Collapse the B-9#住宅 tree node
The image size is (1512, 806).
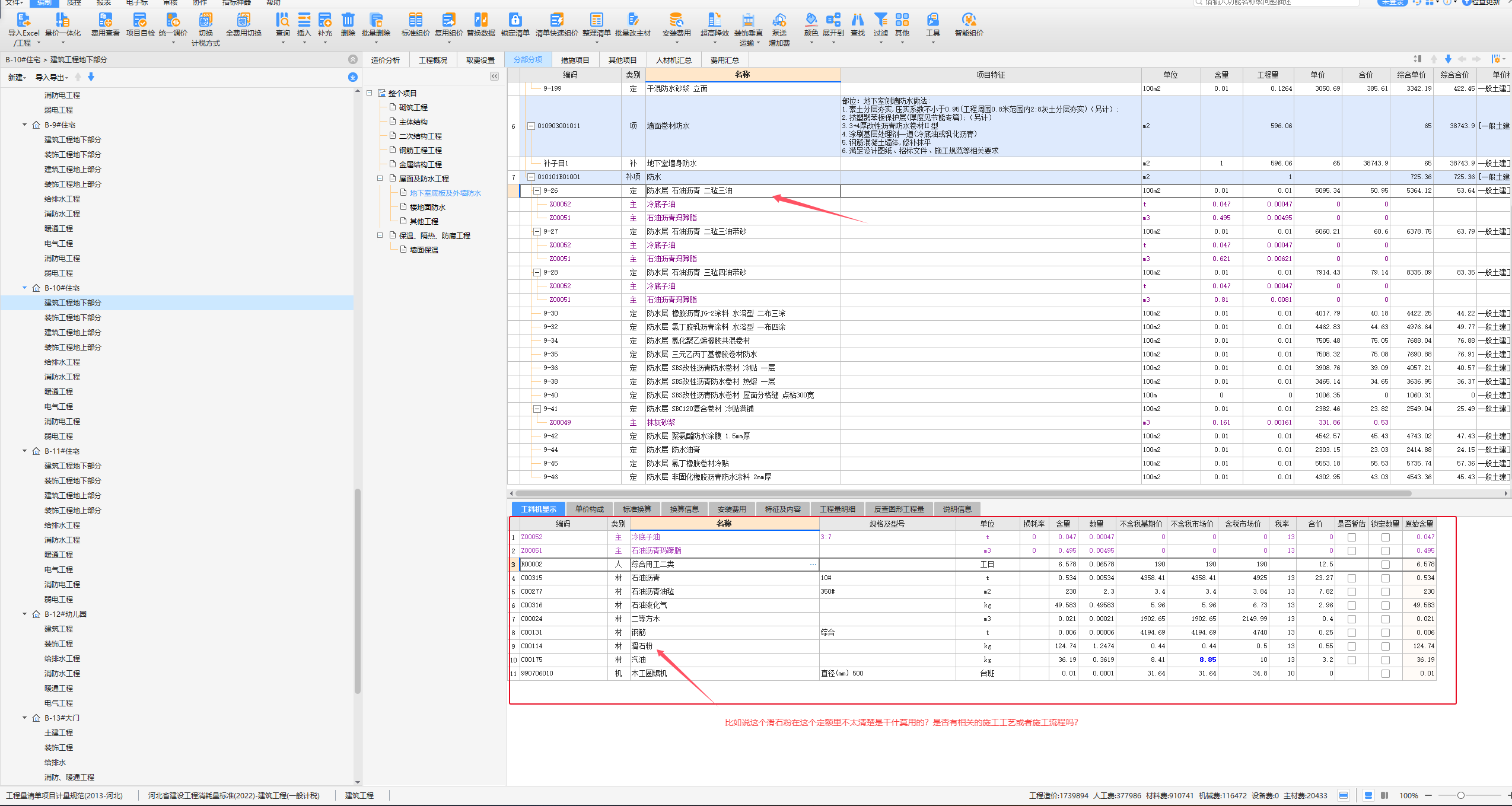pyautogui.click(x=24, y=125)
